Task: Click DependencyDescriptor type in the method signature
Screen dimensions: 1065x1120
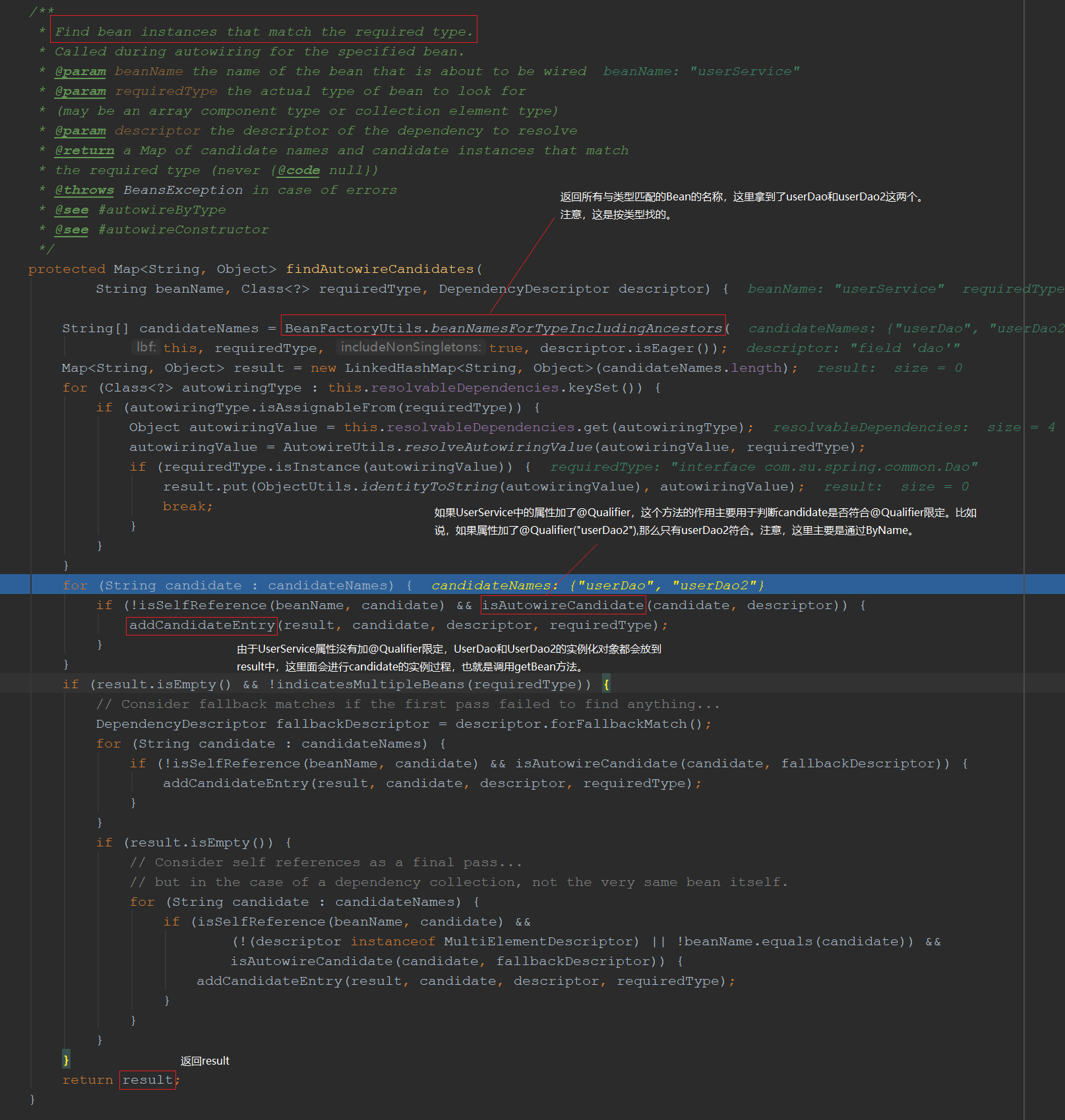Action: [524, 289]
